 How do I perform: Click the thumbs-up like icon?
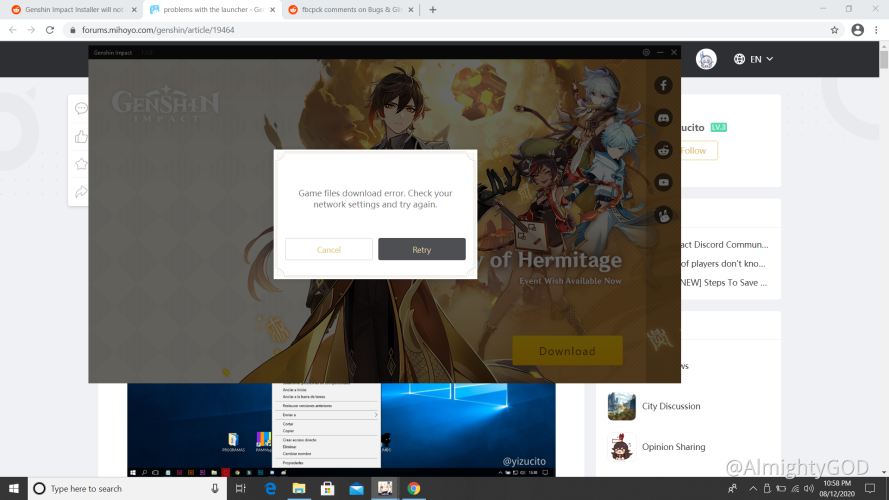tap(81, 137)
